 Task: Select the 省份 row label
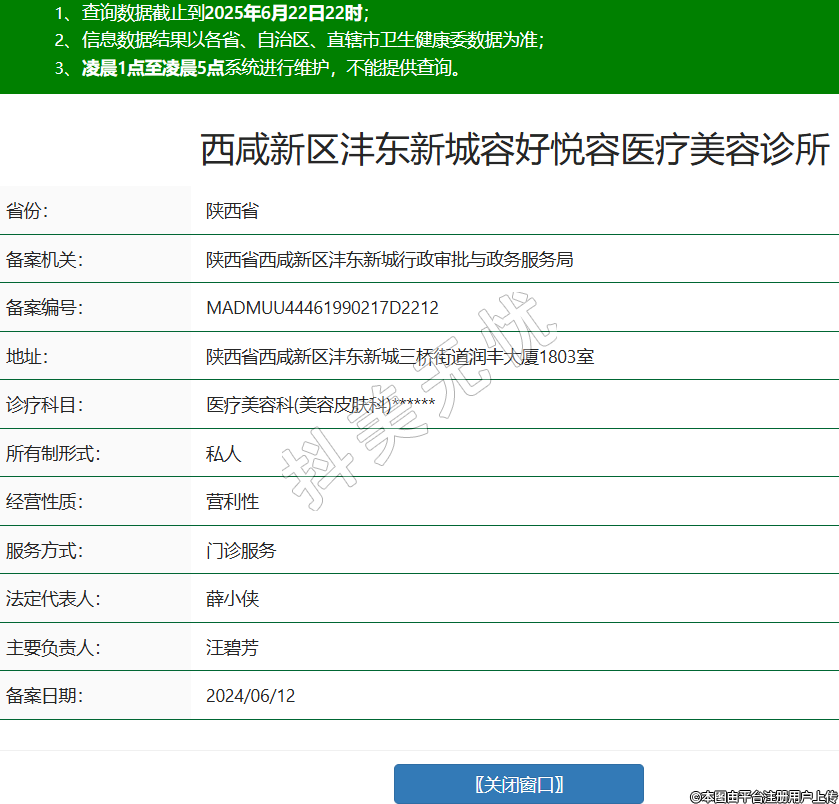click(x=27, y=211)
